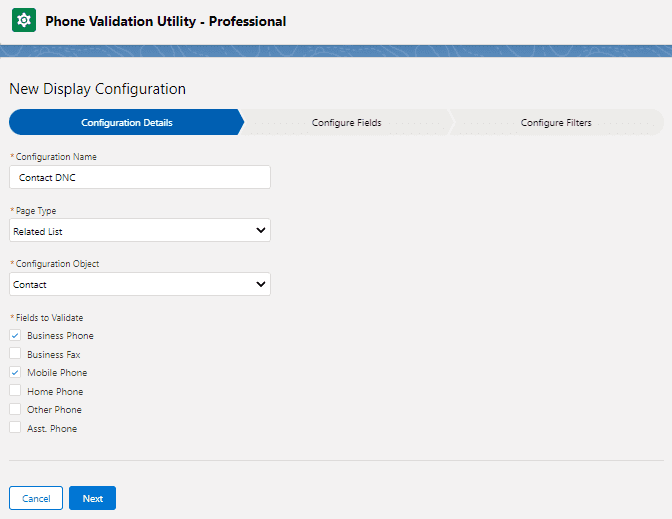Click the green gear app icon
Viewport: 672px width, 519px height.
[x=24, y=21]
